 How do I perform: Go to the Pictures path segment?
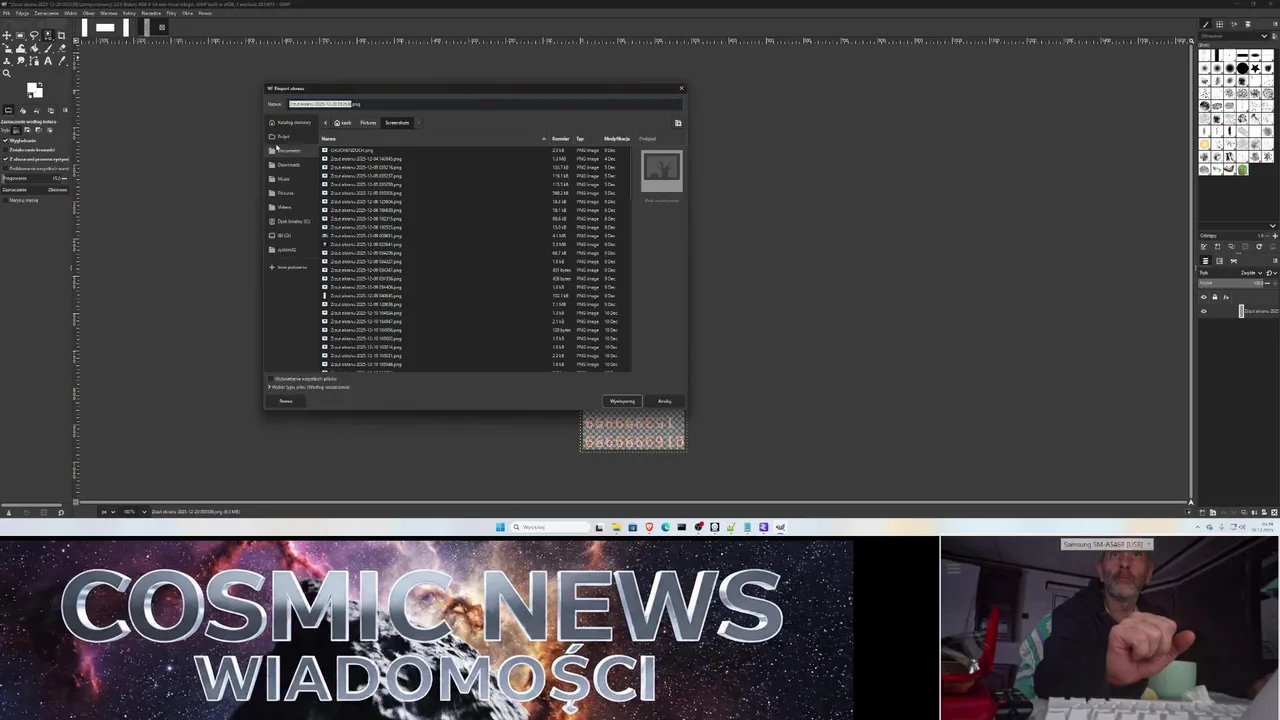369,123
